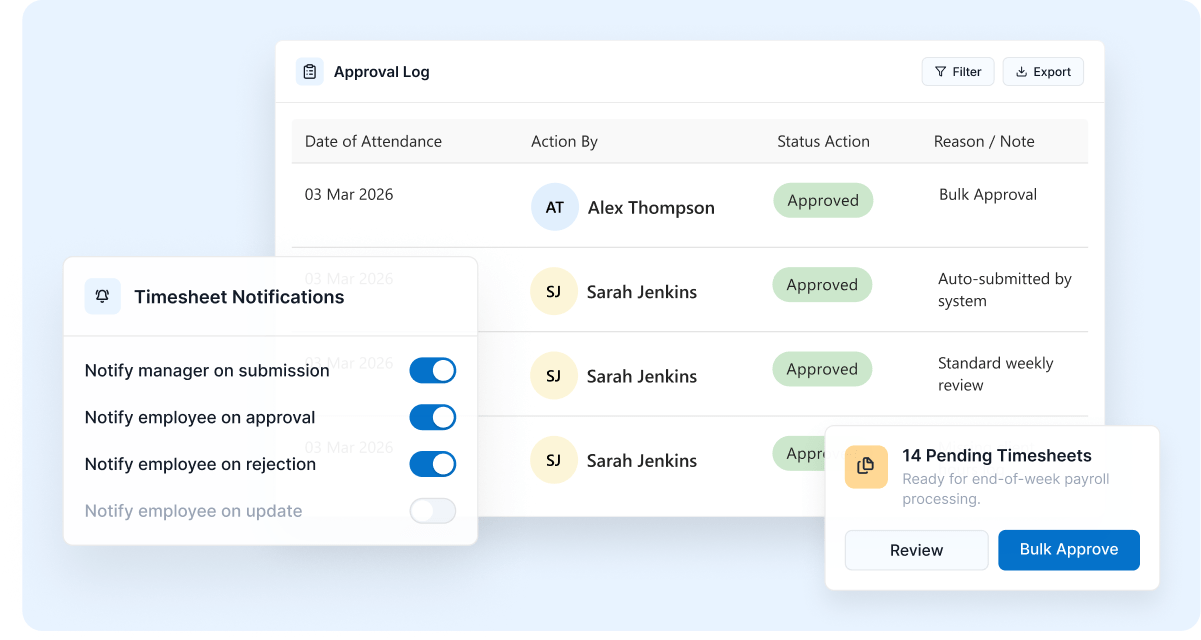Click the download icon in Export button

coord(1021,72)
